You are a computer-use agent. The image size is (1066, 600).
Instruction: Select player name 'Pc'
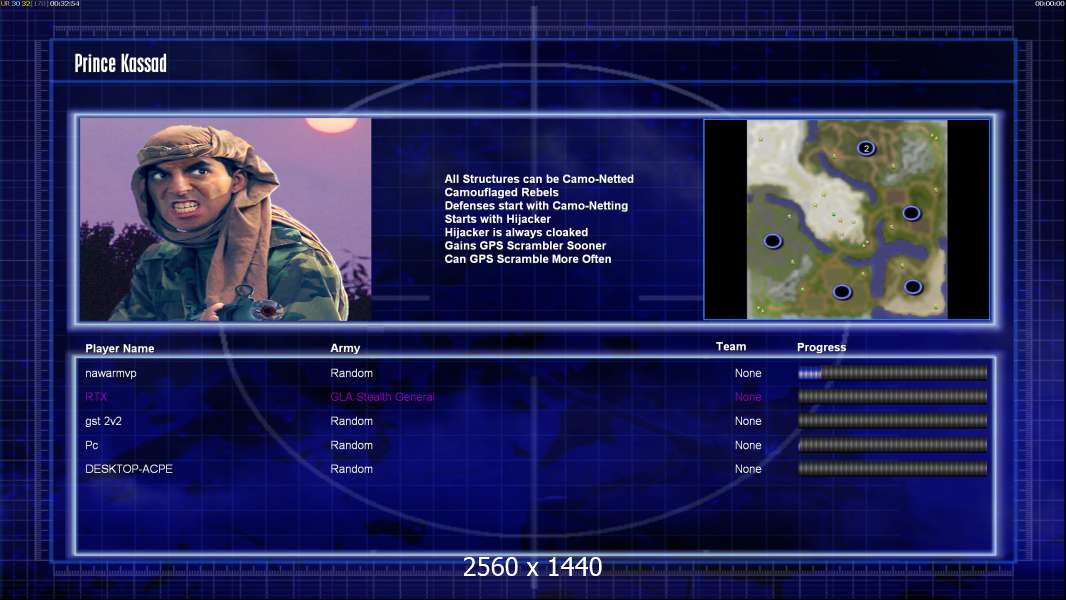[x=92, y=445]
